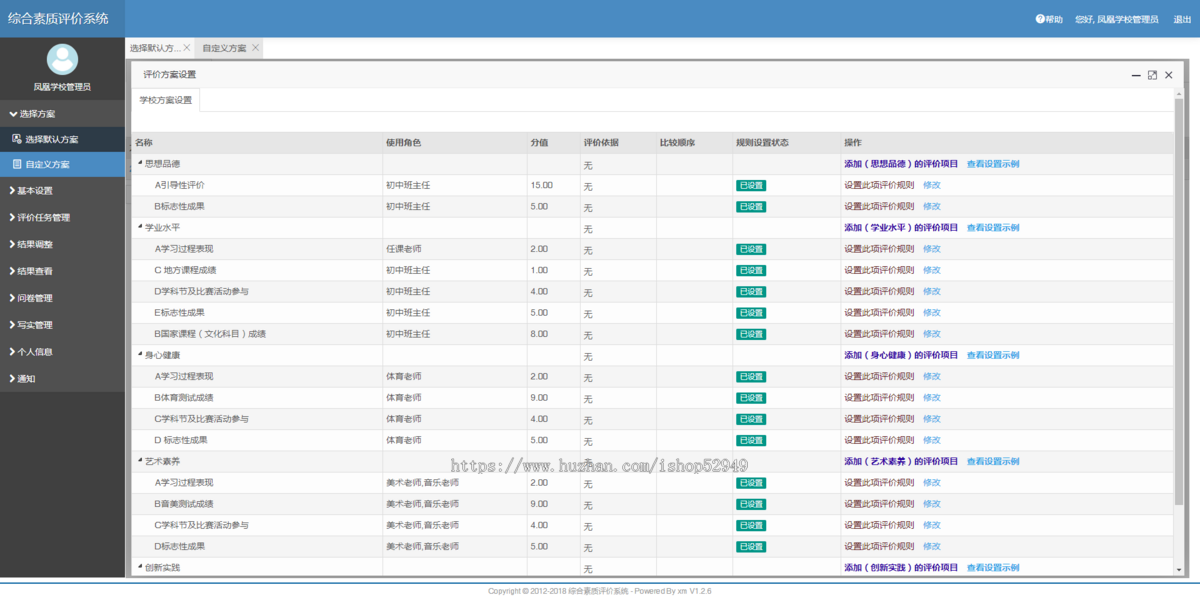Click 添加（身心健康）的评价项目 link
Image resolution: width=1200 pixels, height=605 pixels.
tap(901, 355)
